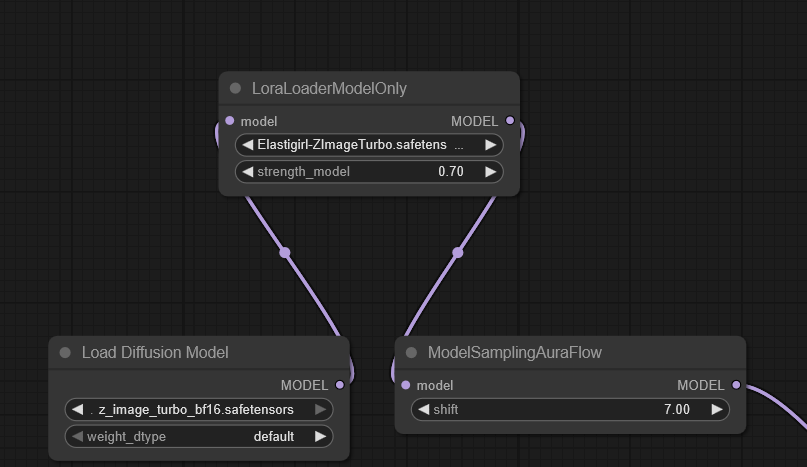Click the MODEL output socket on ModelSamplingAuraFlow
Screen dimensions: 807x467
736,385
